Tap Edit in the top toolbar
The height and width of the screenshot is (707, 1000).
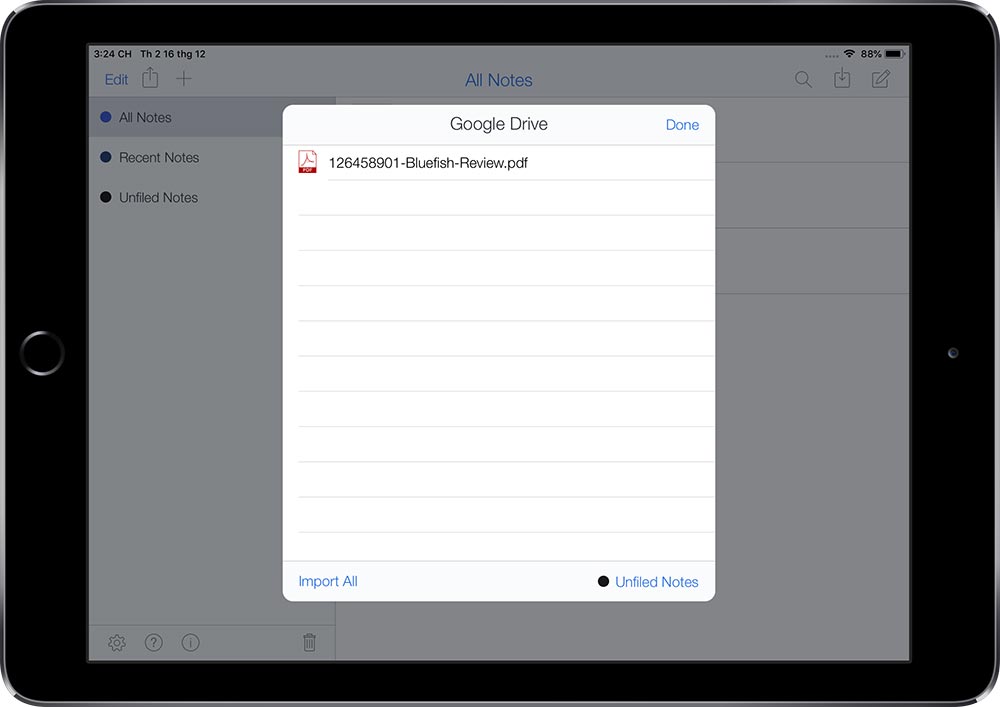pyautogui.click(x=116, y=80)
